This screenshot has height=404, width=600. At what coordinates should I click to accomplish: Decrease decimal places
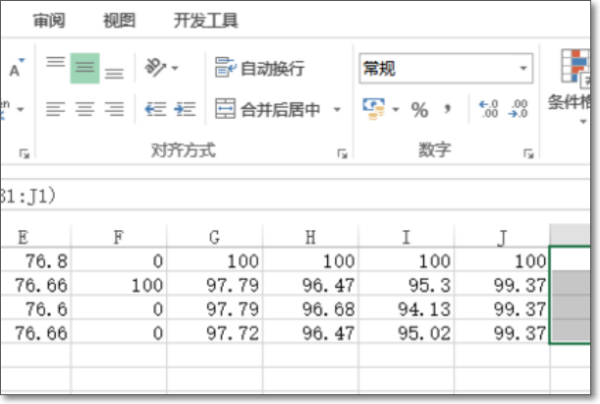[x=518, y=109]
